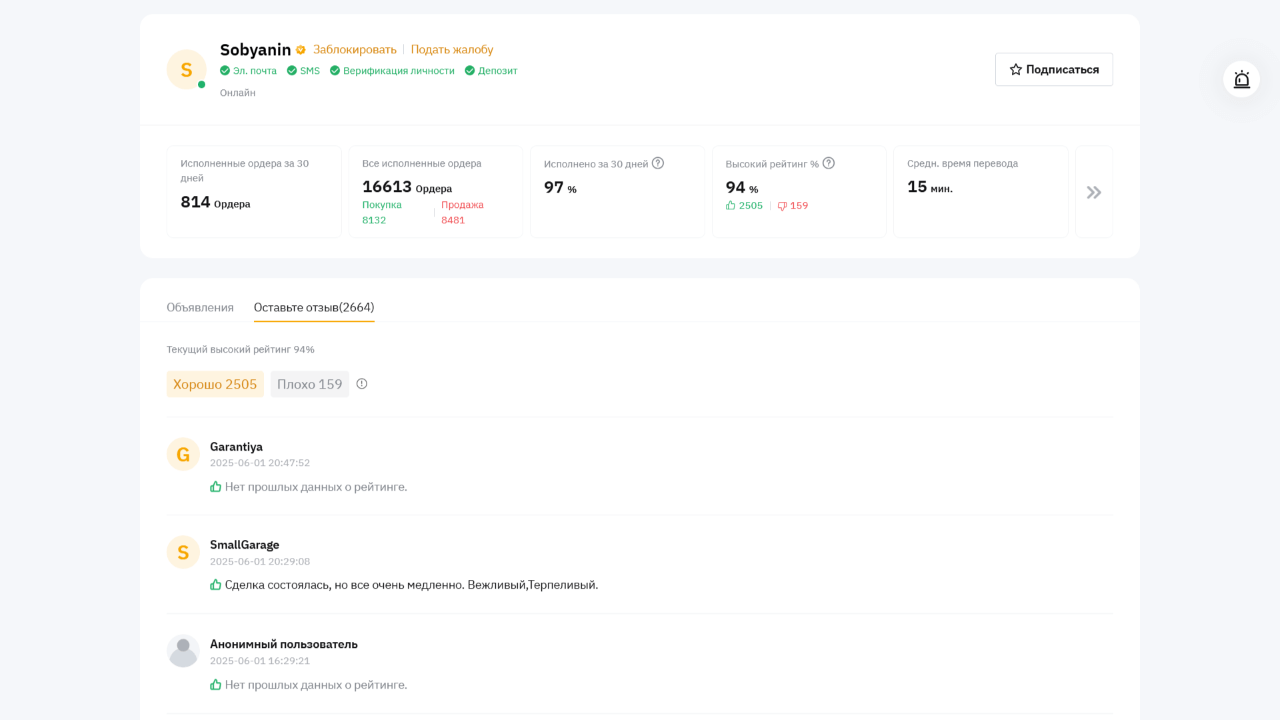Image resolution: width=1280 pixels, height=720 pixels.
Task: Expand more stats with double-arrow chevron
Action: pos(1094,192)
